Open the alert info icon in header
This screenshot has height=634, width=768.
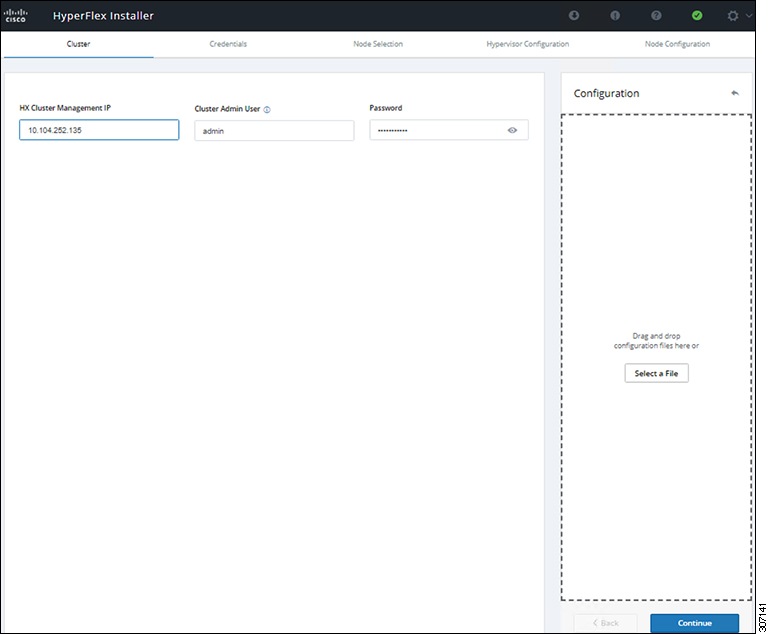tap(615, 16)
